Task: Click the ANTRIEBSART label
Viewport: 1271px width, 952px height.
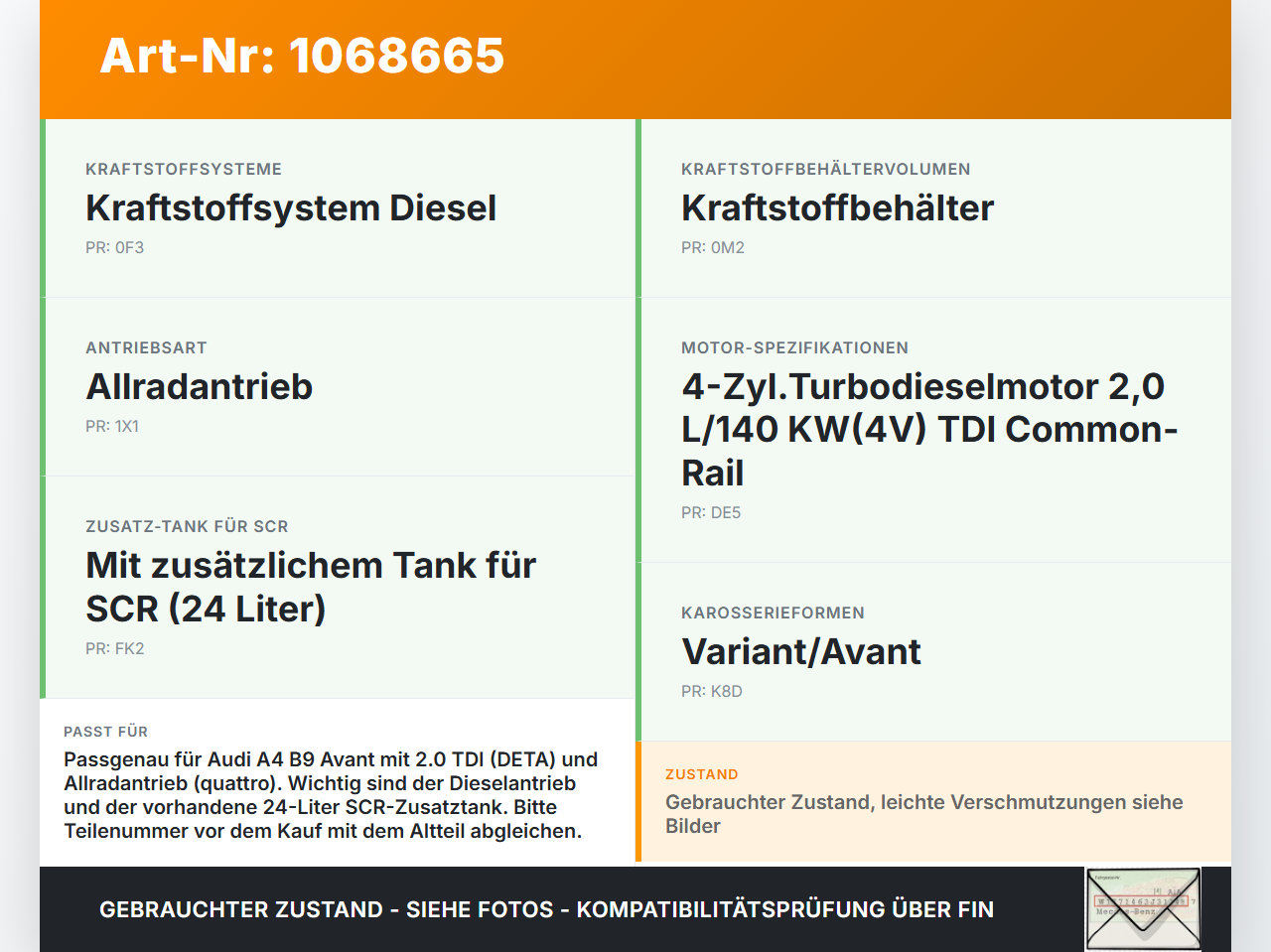Action: tap(146, 348)
